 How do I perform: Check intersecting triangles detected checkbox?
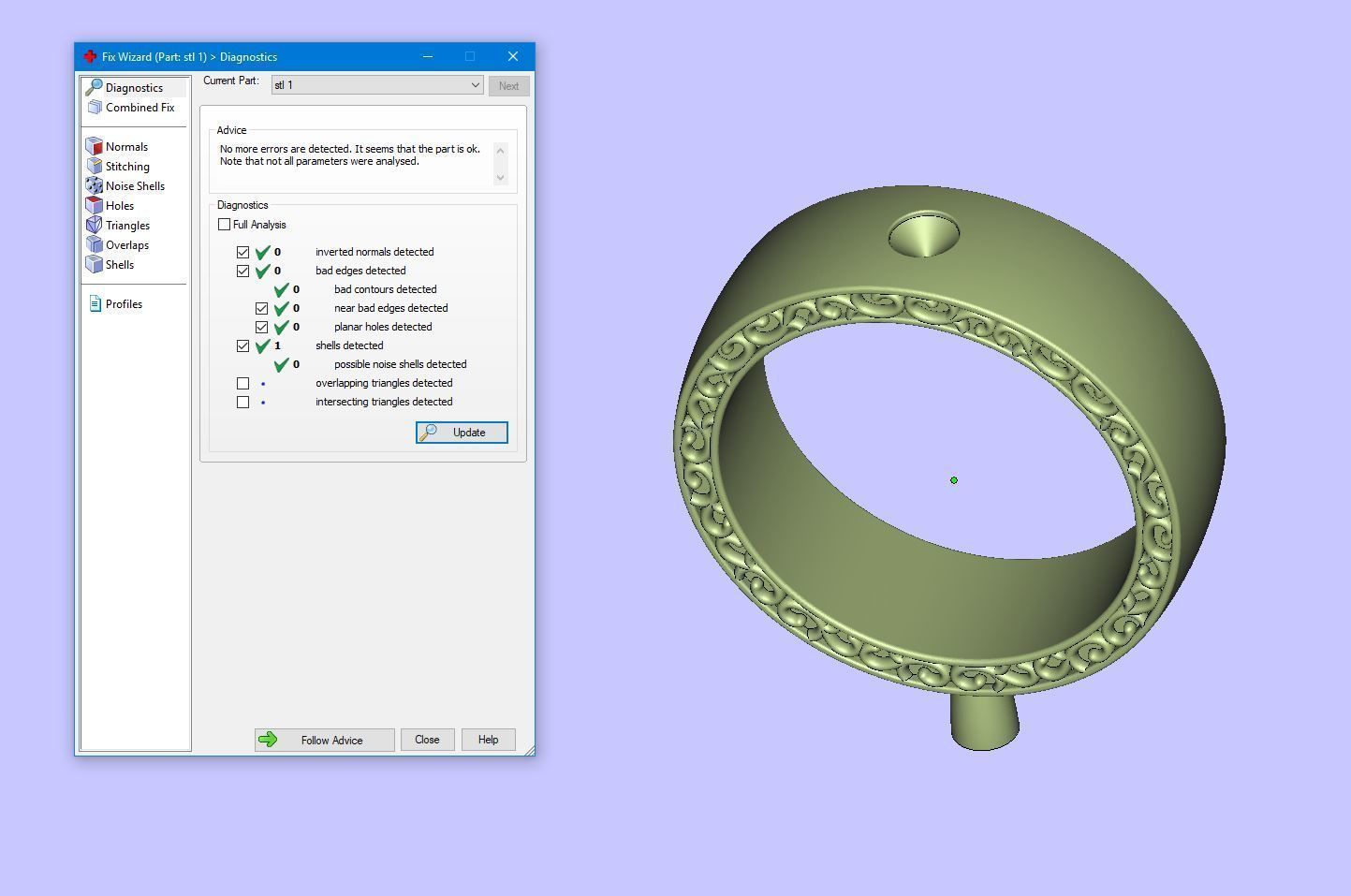242,402
